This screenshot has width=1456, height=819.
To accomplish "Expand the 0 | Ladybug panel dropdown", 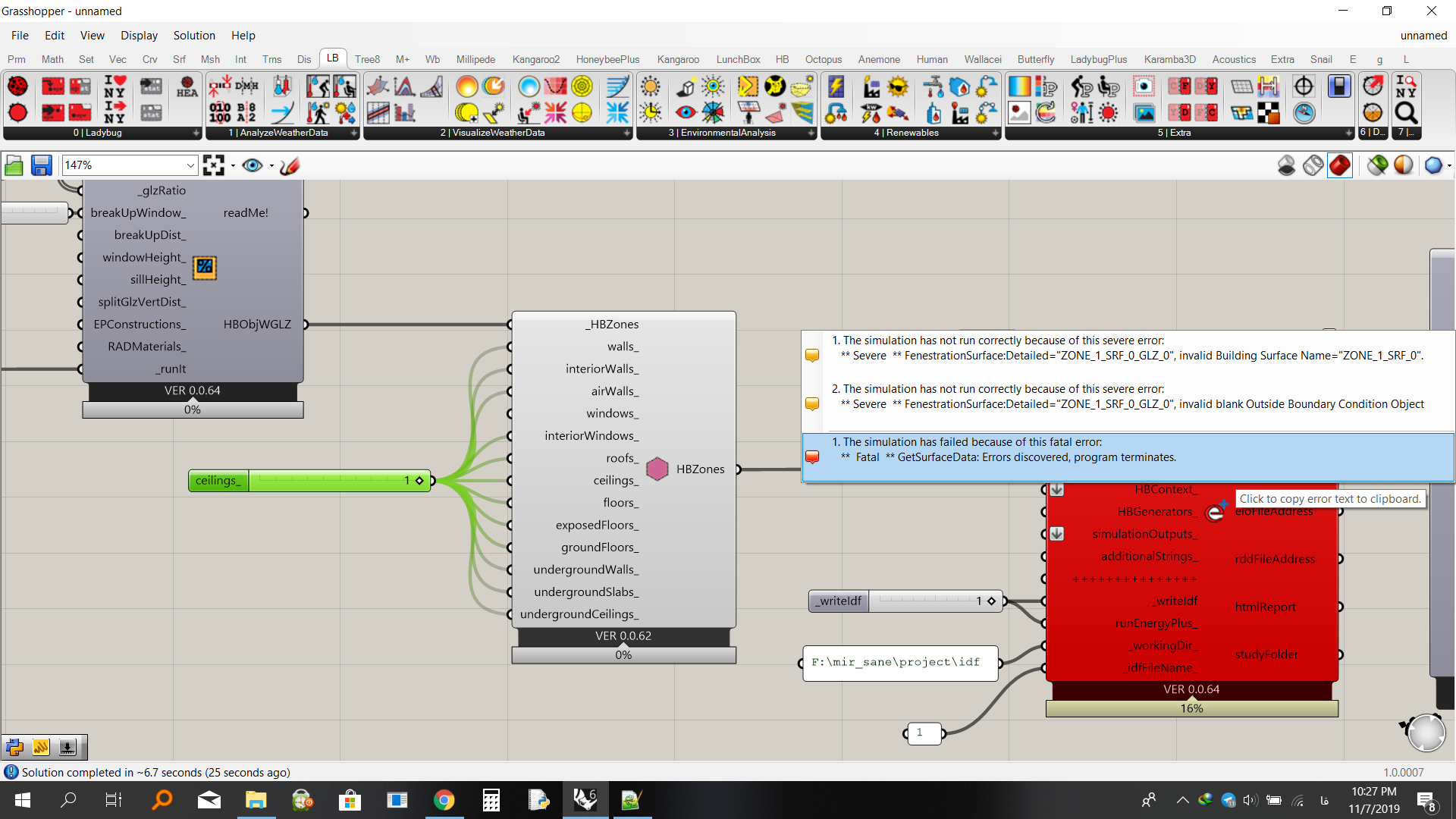I will [x=196, y=133].
